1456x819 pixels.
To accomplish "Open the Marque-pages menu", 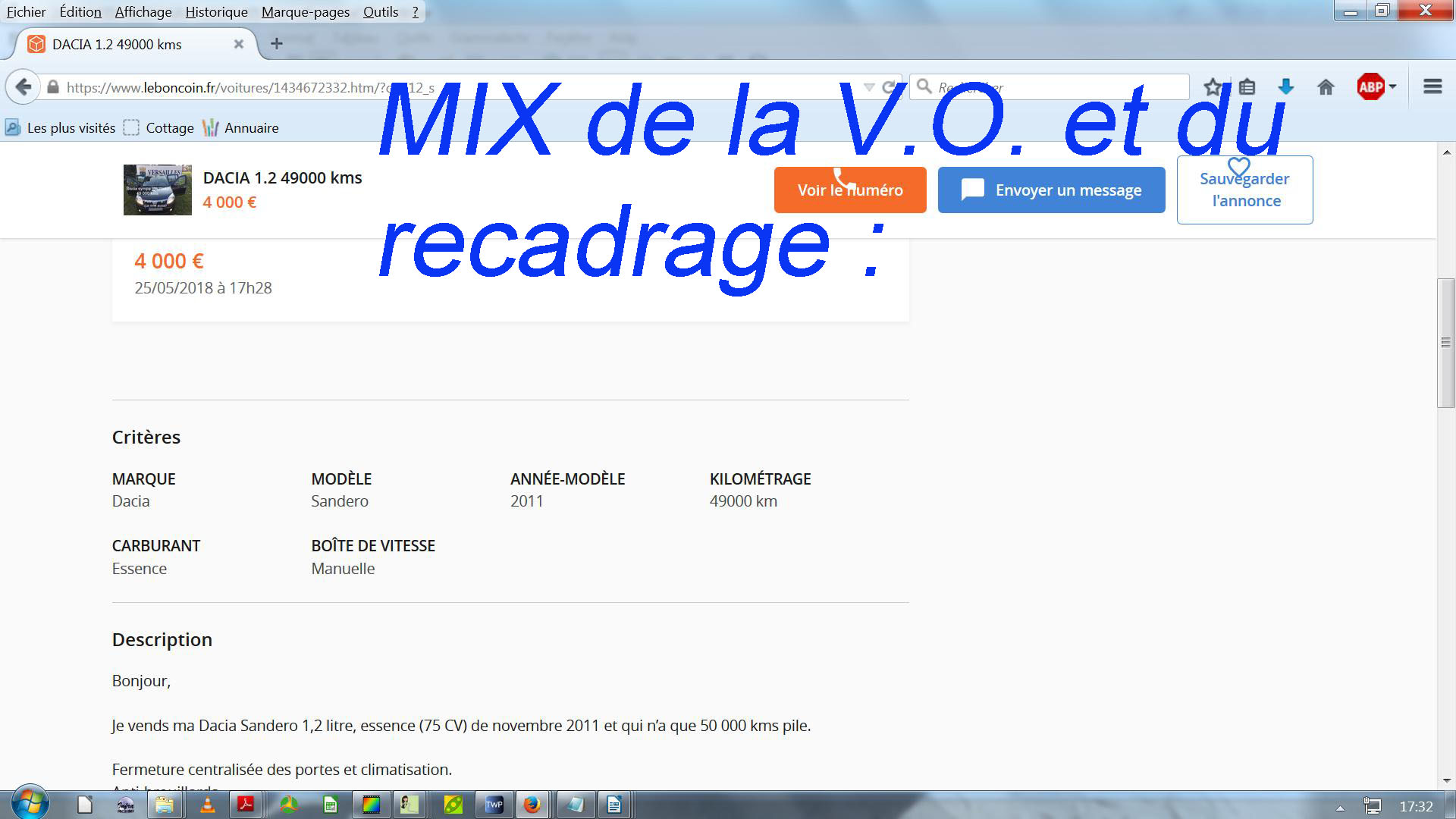I will point(306,11).
